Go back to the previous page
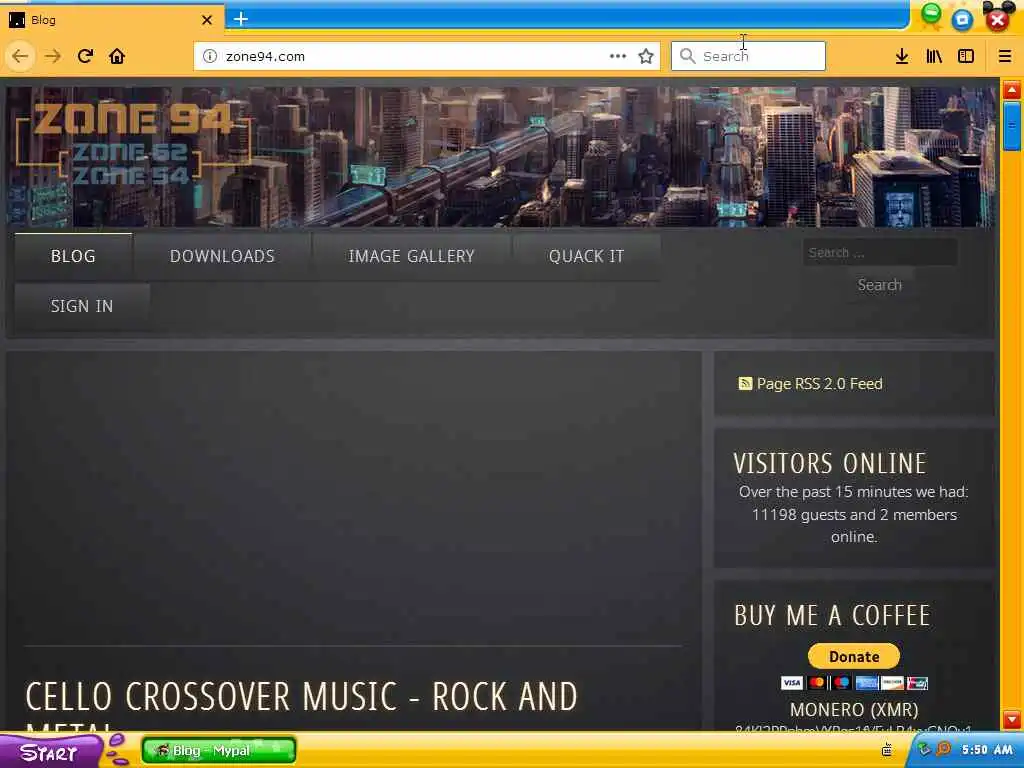This screenshot has height=768, width=1024. pyautogui.click(x=20, y=56)
